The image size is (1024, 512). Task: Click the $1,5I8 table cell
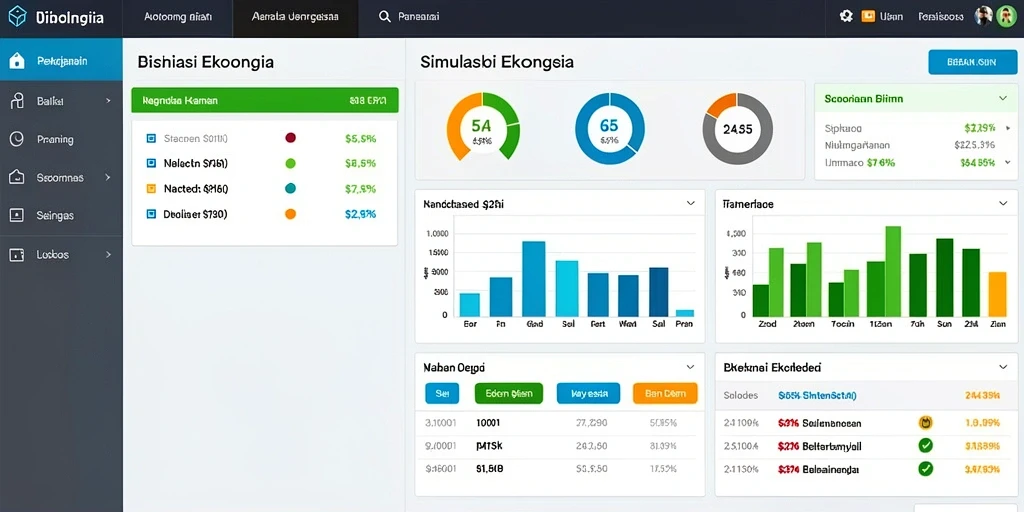tap(490, 468)
